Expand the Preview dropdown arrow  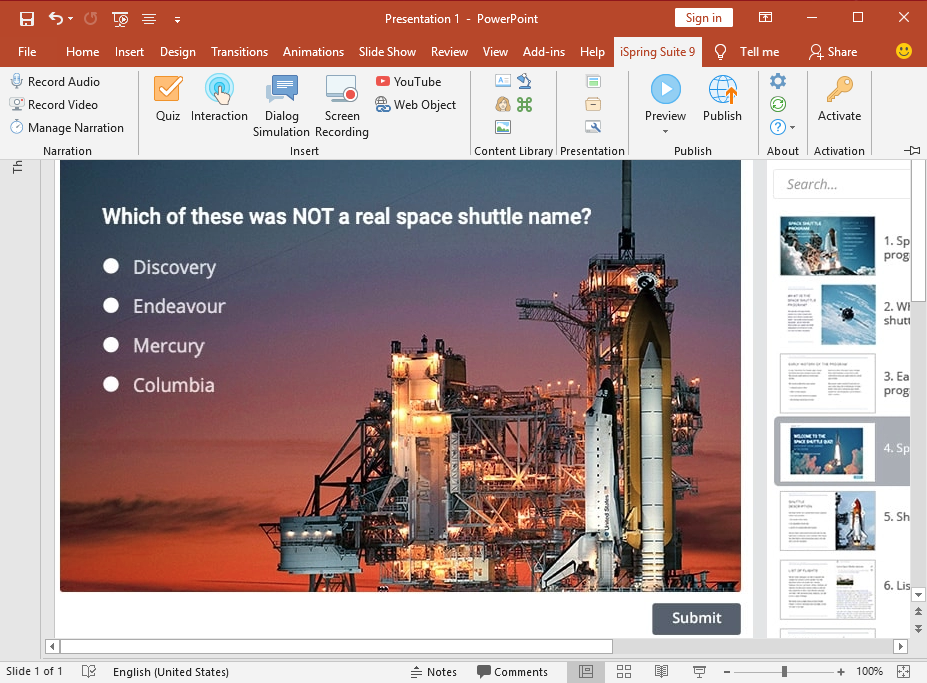(x=665, y=132)
